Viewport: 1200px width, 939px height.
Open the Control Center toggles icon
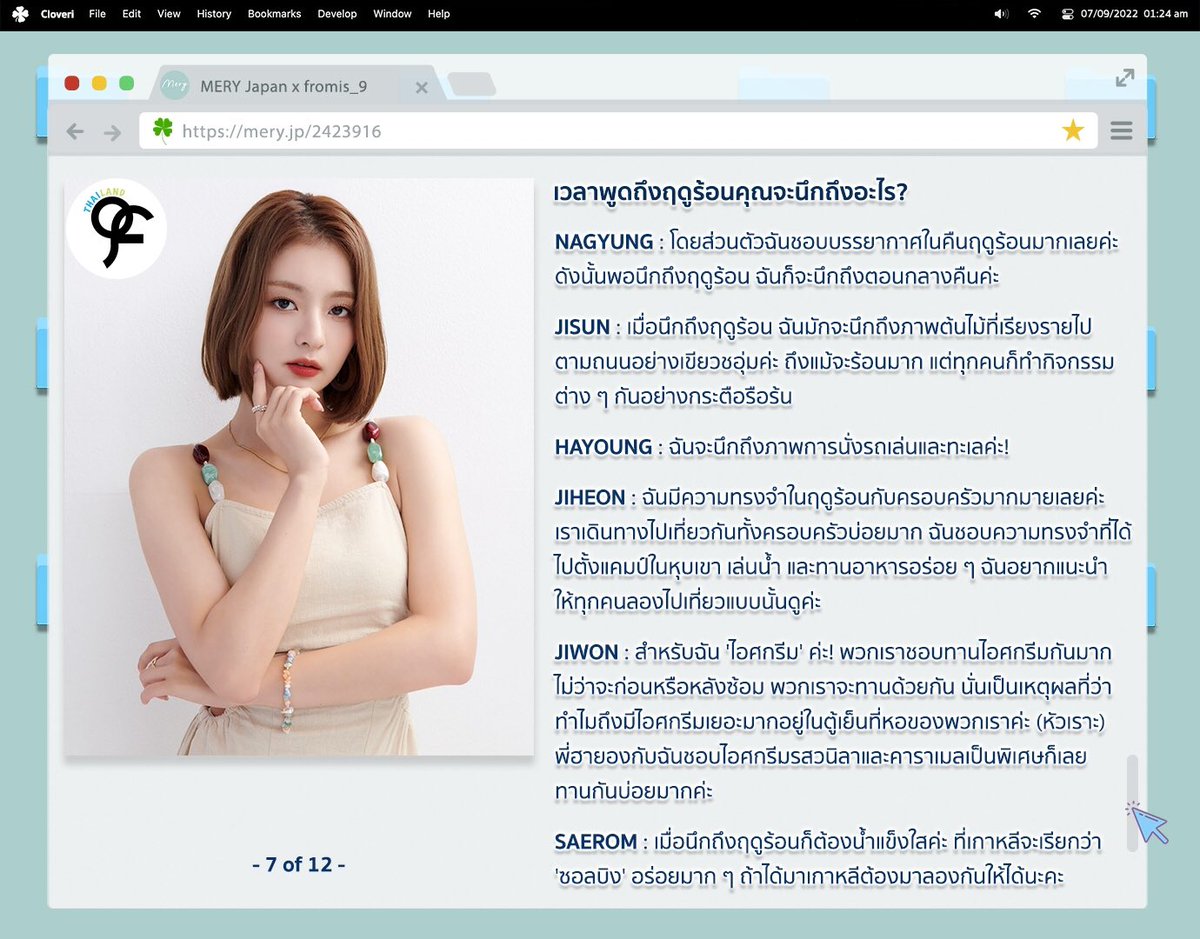(1066, 14)
